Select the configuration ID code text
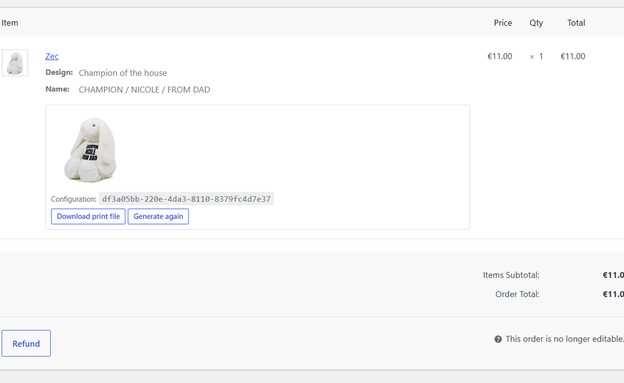Viewport: 624px width, 383px height. coord(186,199)
